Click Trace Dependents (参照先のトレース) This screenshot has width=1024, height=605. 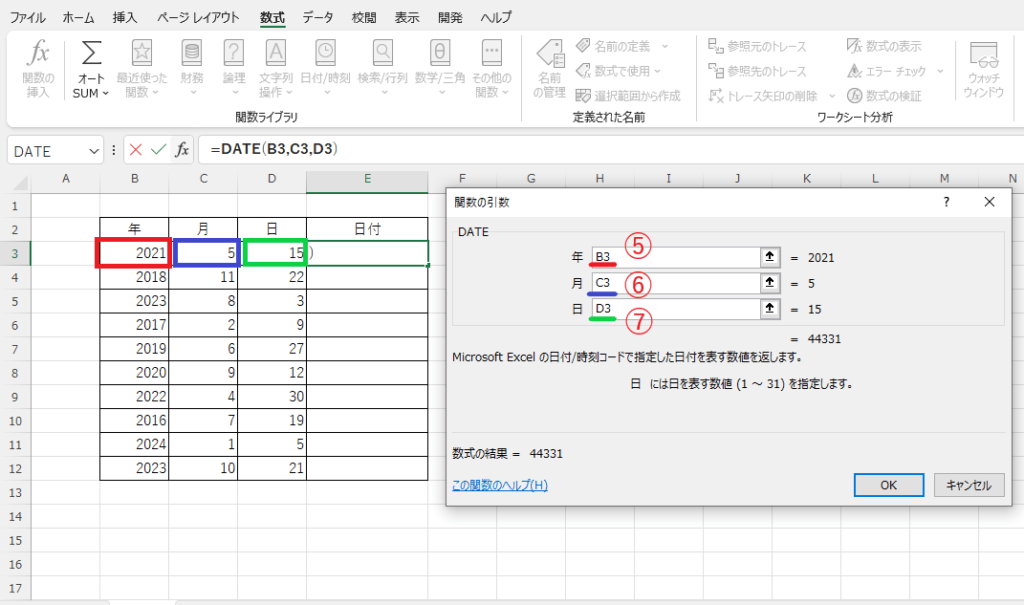[758, 71]
